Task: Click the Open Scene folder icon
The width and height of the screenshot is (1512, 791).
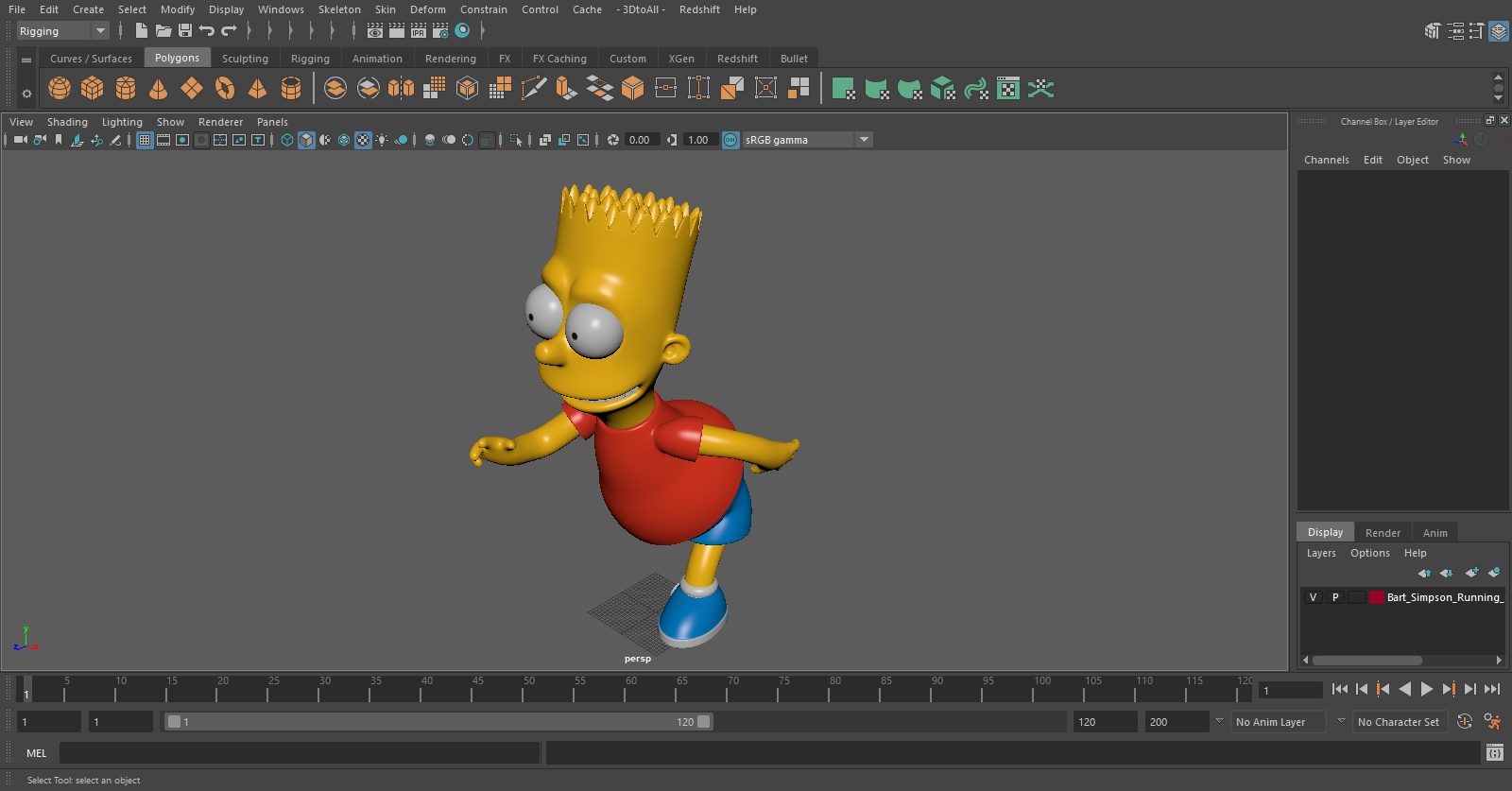Action: [163, 31]
